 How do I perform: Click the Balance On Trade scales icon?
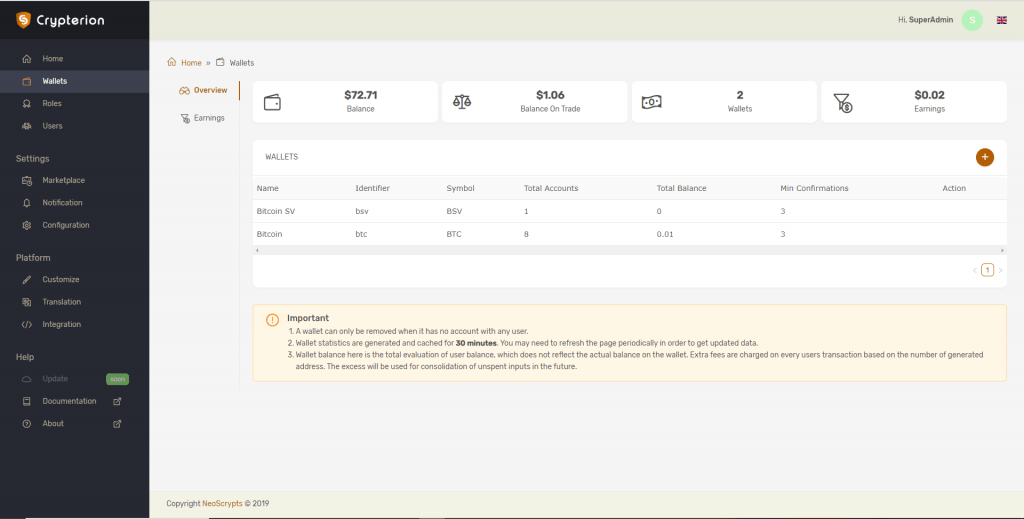462,102
